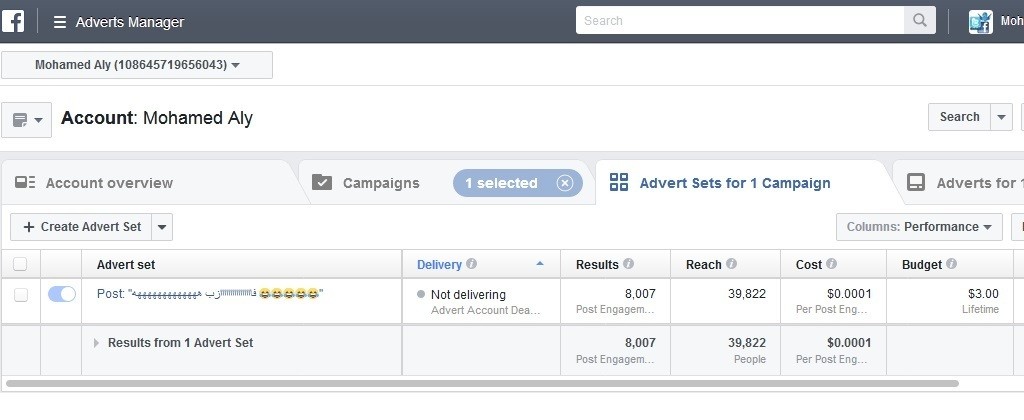Viewport: 1024px width, 420px height.
Task: Click the top search input field
Action: click(x=740, y=21)
